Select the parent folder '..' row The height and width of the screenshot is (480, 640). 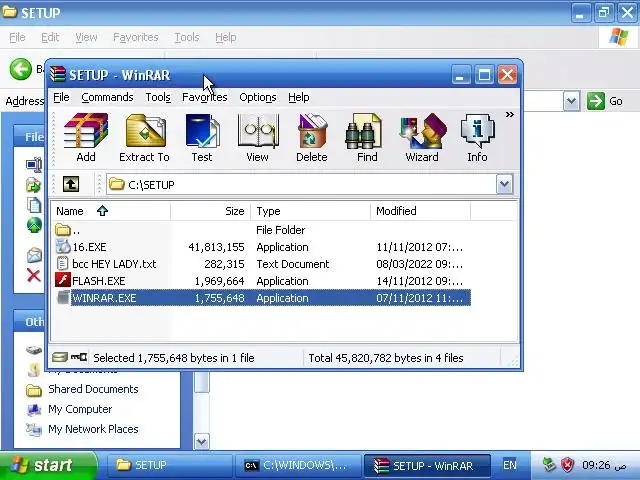(x=261, y=230)
